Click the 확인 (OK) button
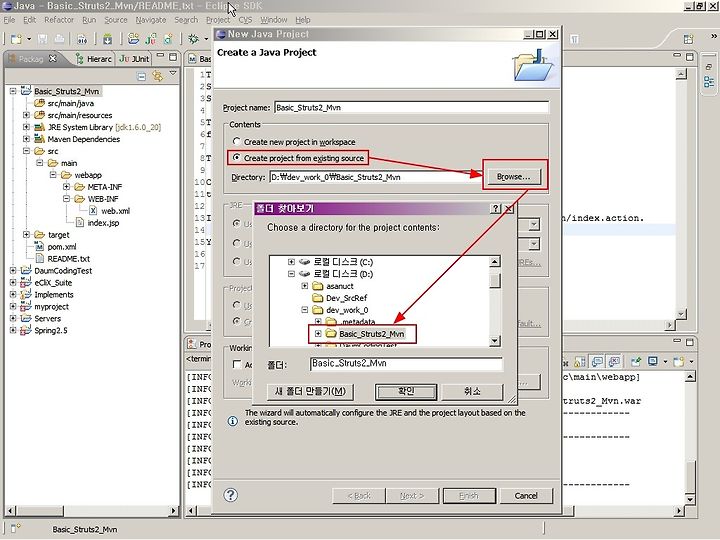The width and height of the screenshot is (720, 540). pos(406,391)
